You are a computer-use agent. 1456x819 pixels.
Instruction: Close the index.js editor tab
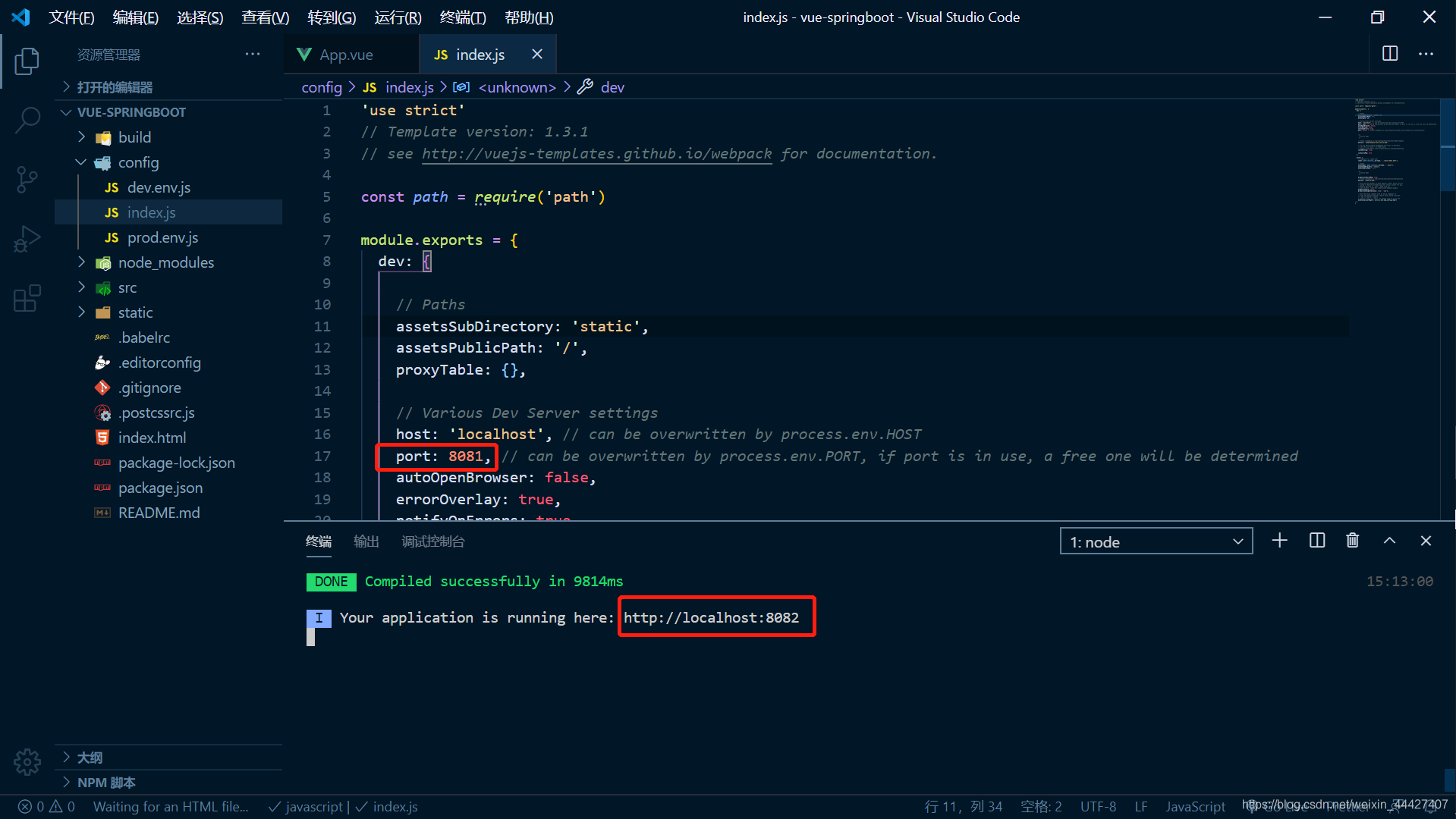[x=537, y=54]
